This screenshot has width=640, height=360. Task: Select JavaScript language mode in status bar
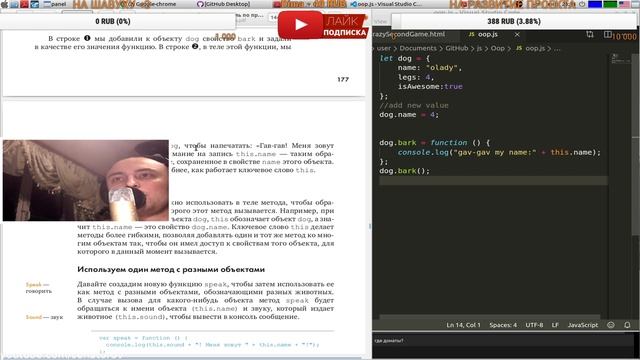point(582,325)
